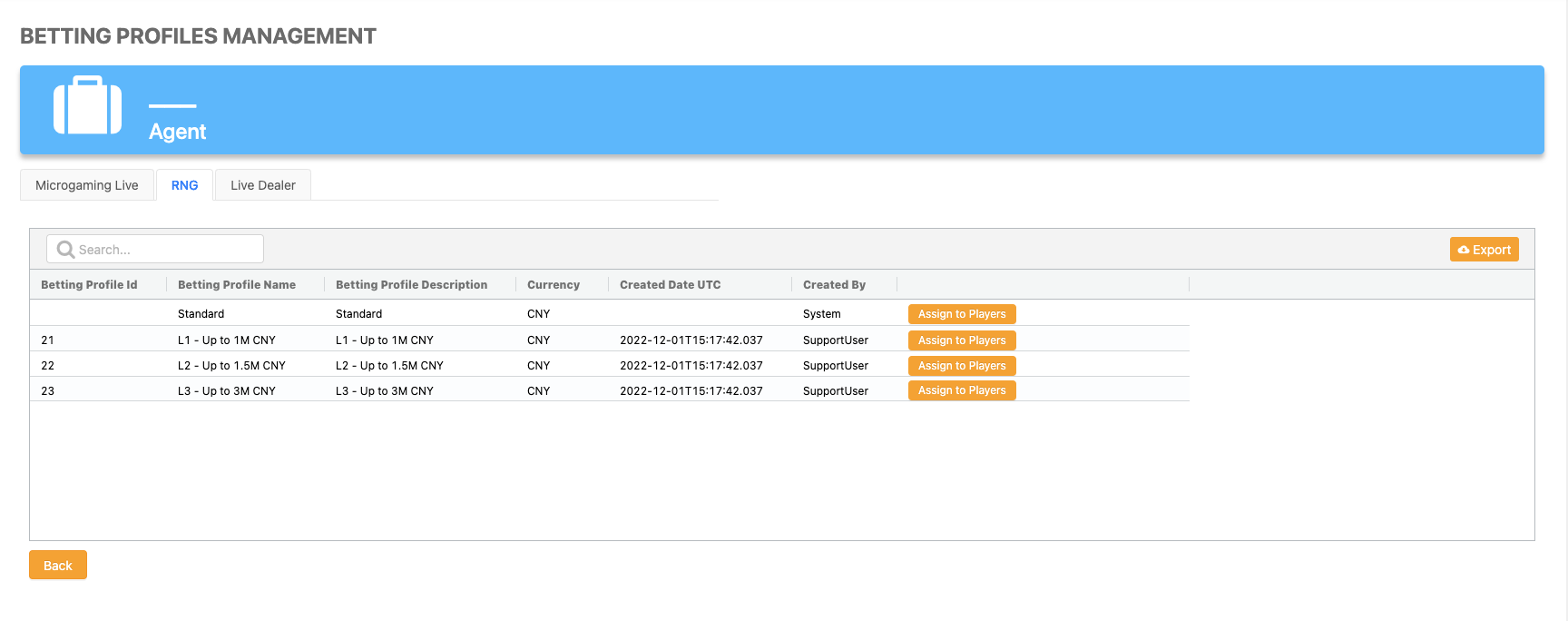Sort by Created Date UTC header
This screenshot has width=1568, height=621.
(x=670, y=285)
